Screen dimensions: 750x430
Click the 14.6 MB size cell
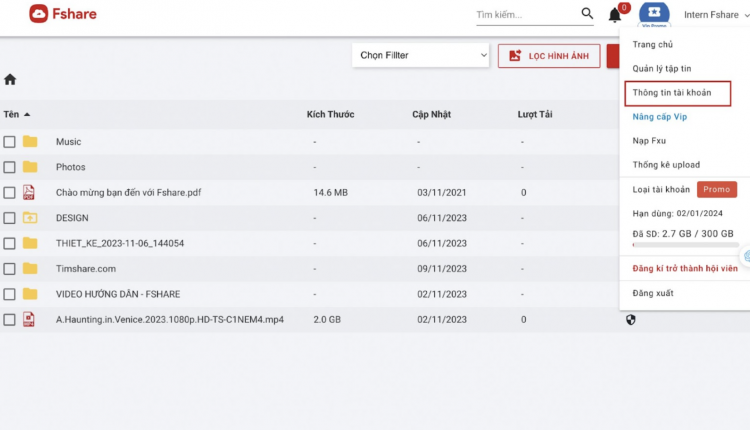331,192
